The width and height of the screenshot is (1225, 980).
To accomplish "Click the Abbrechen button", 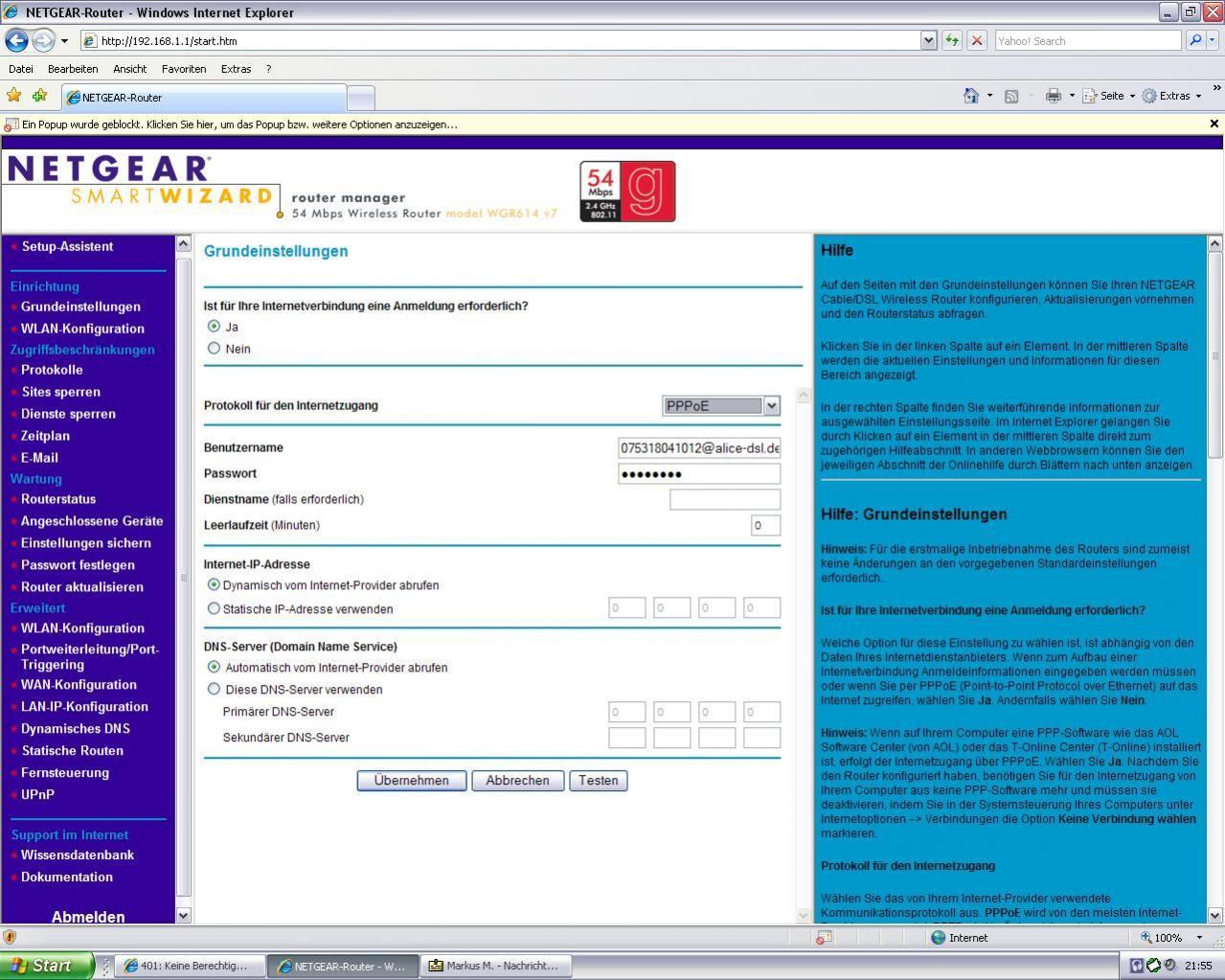I will (517, 781).
